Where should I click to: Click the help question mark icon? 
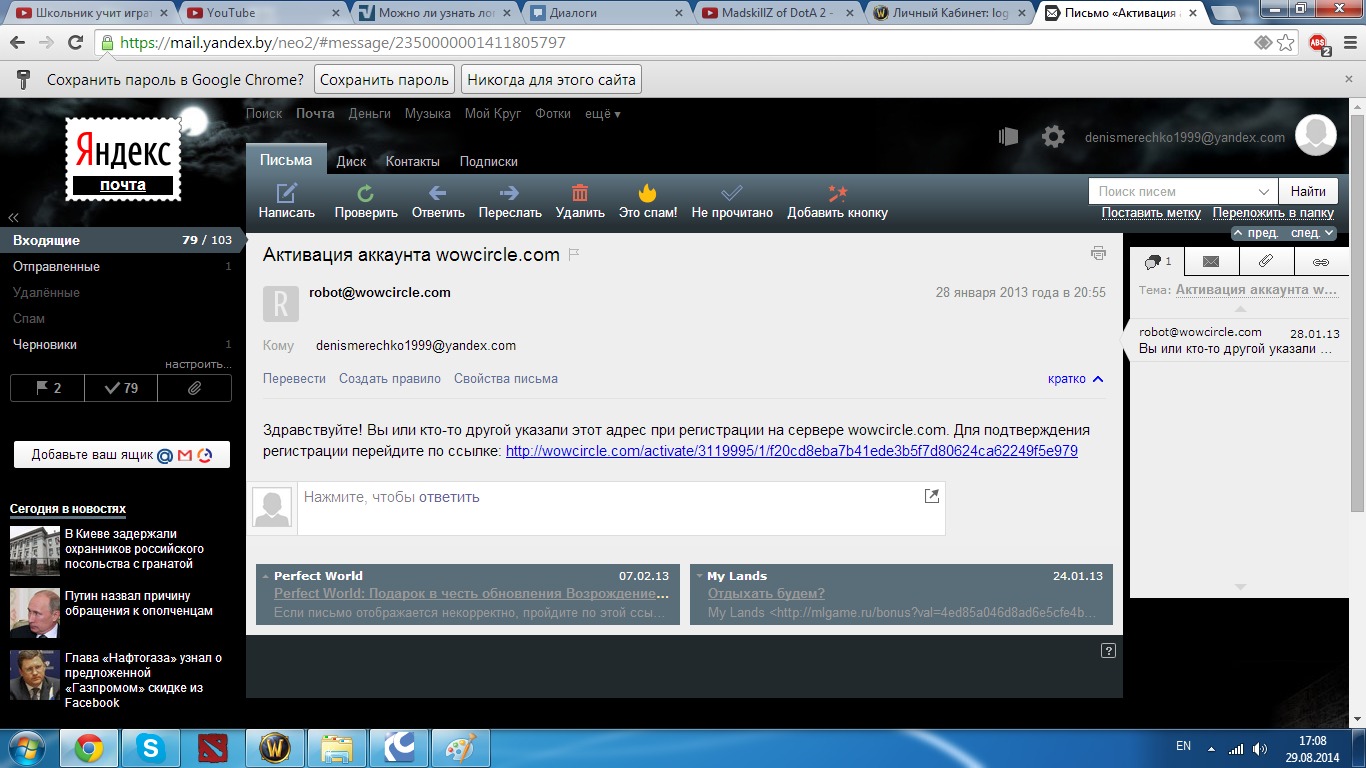tap(1108, 650)
